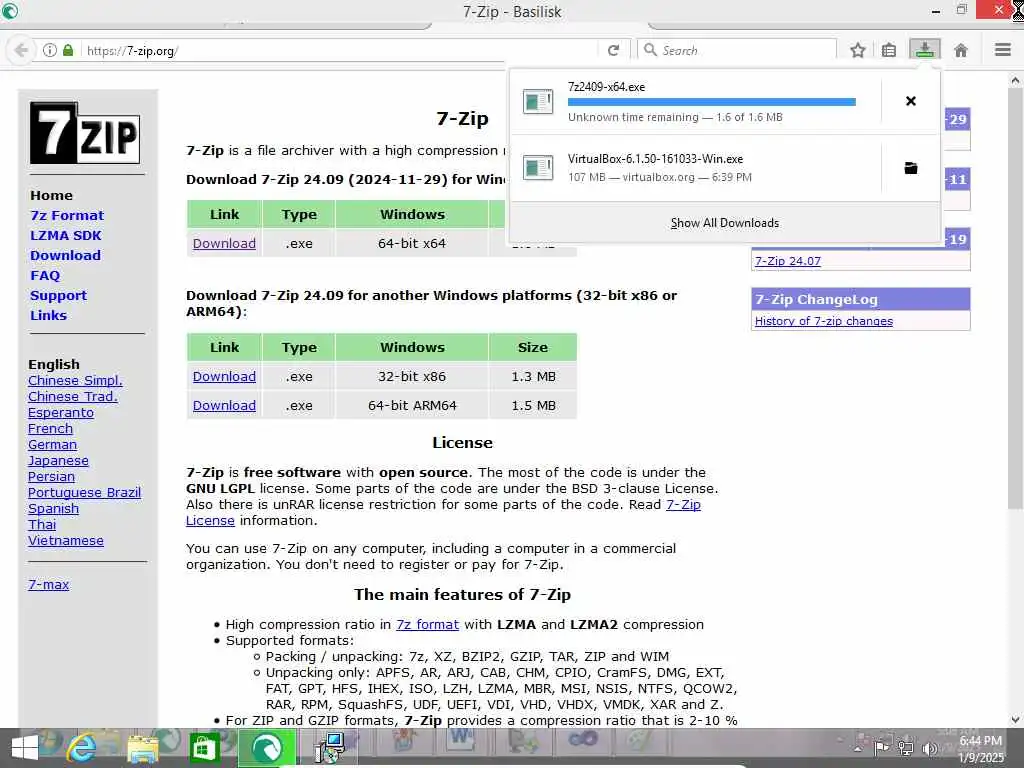Click the 7z2409-x64.exe file icon

click(537, 101)
